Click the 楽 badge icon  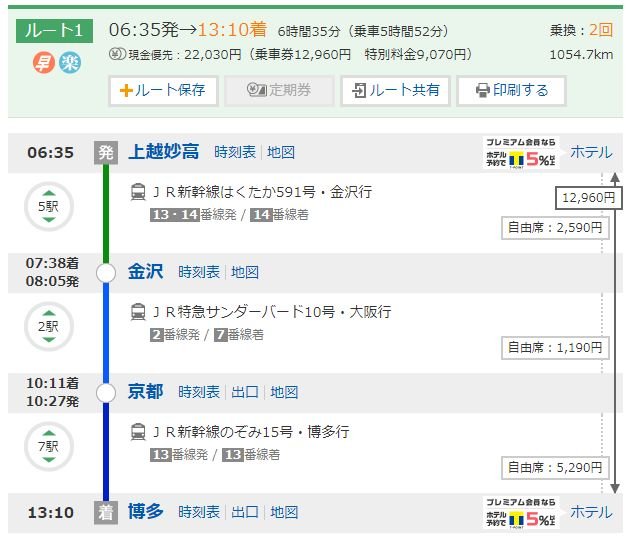point(70,63)
